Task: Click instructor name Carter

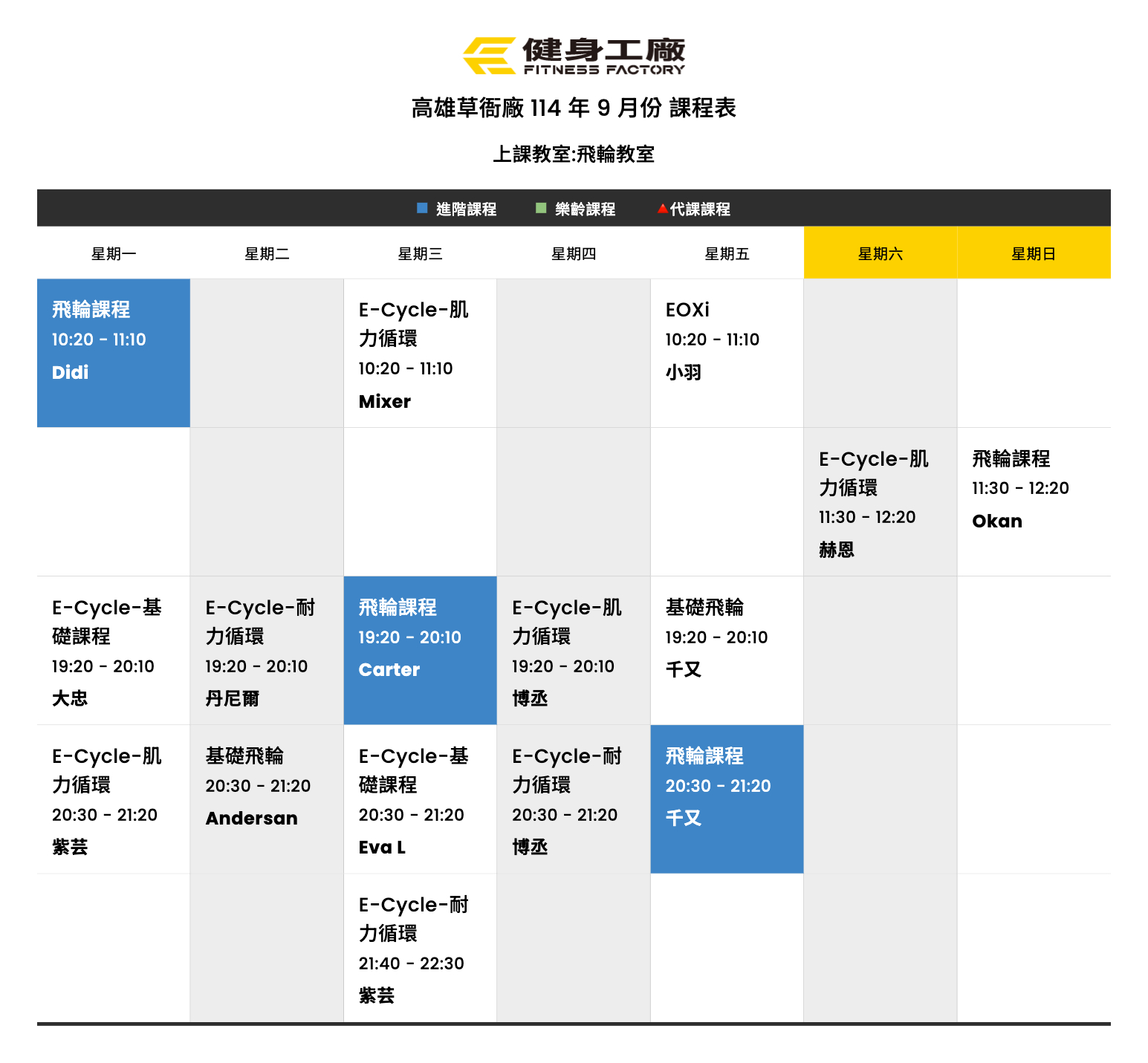Action: tap(389, 669)
